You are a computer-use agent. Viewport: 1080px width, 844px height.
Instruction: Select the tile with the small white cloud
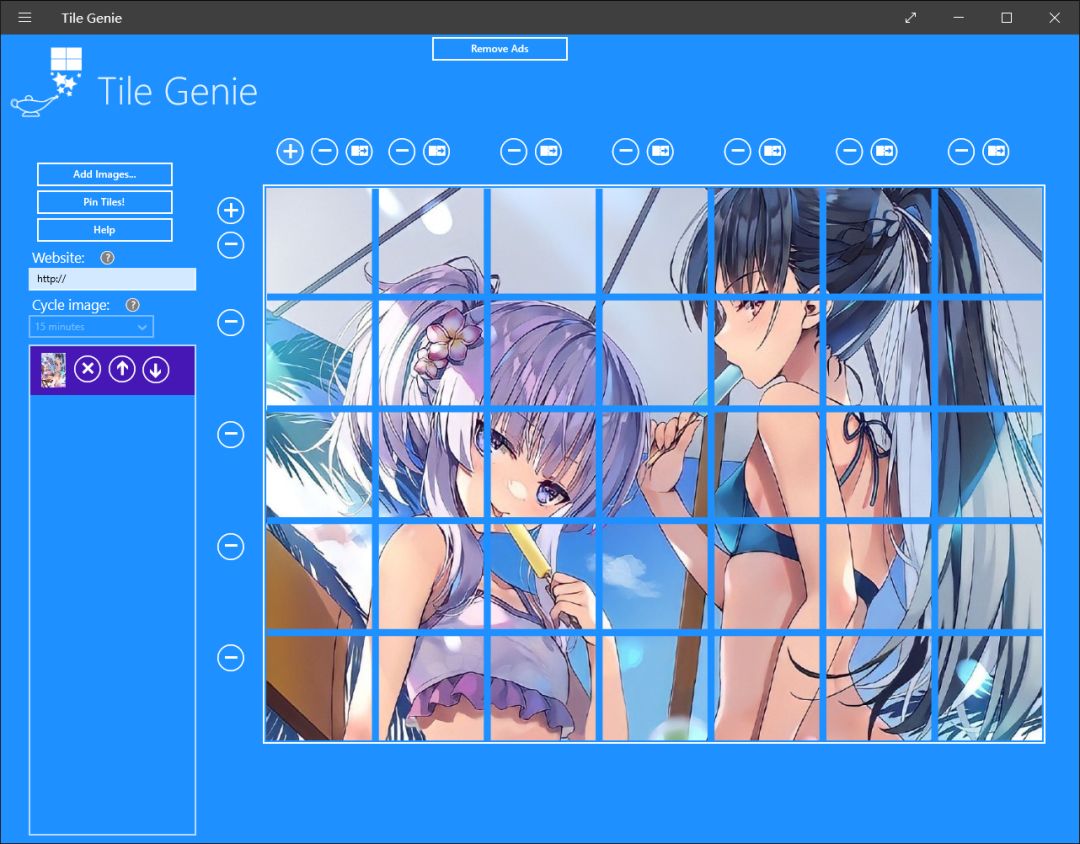tap(654, 576)
